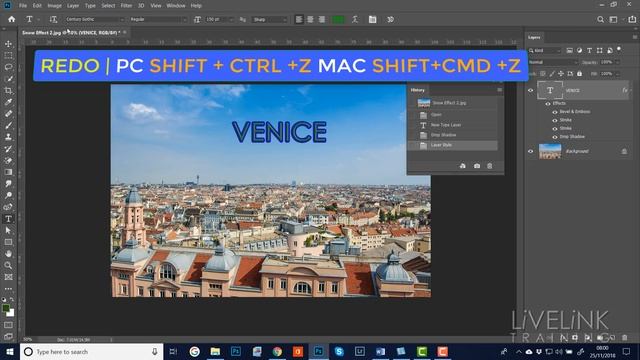Image resolution: width=640 pixels, height=360 pixels.
Task: Open the layer blend mode dropdown
Action: coord(553,62)
